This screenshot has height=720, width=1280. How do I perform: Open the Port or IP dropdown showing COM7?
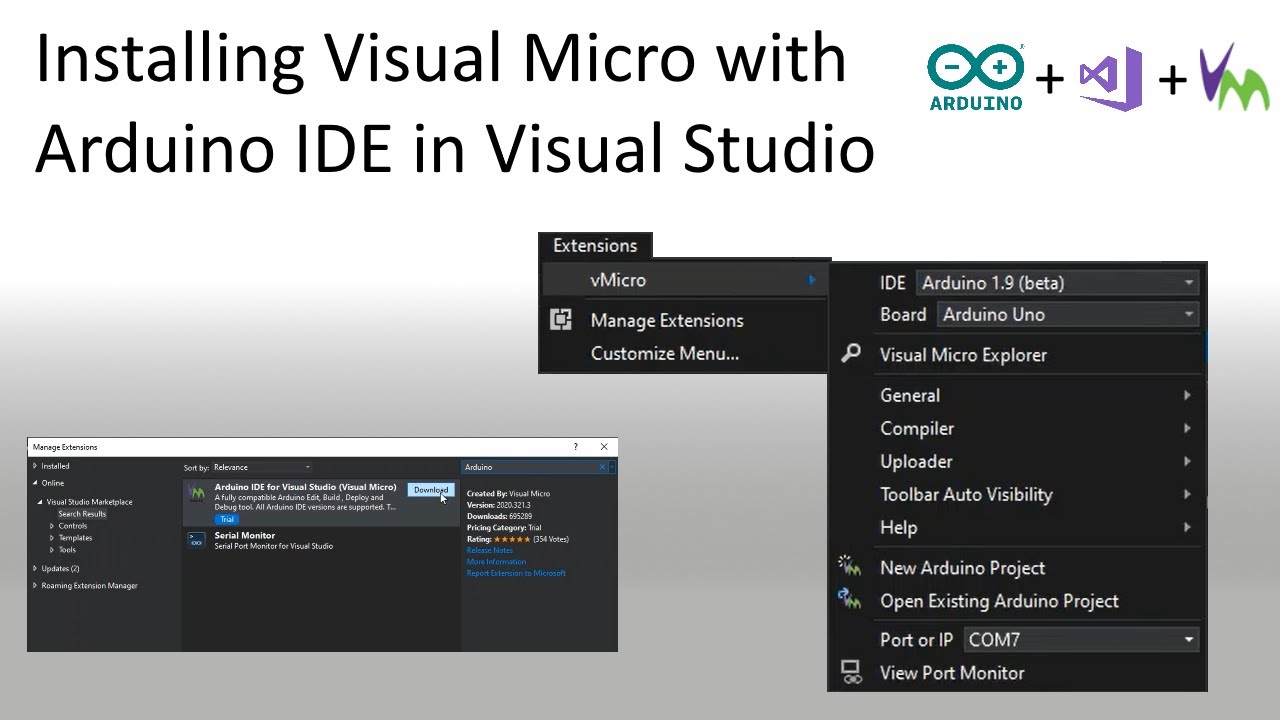point(1081,640)
